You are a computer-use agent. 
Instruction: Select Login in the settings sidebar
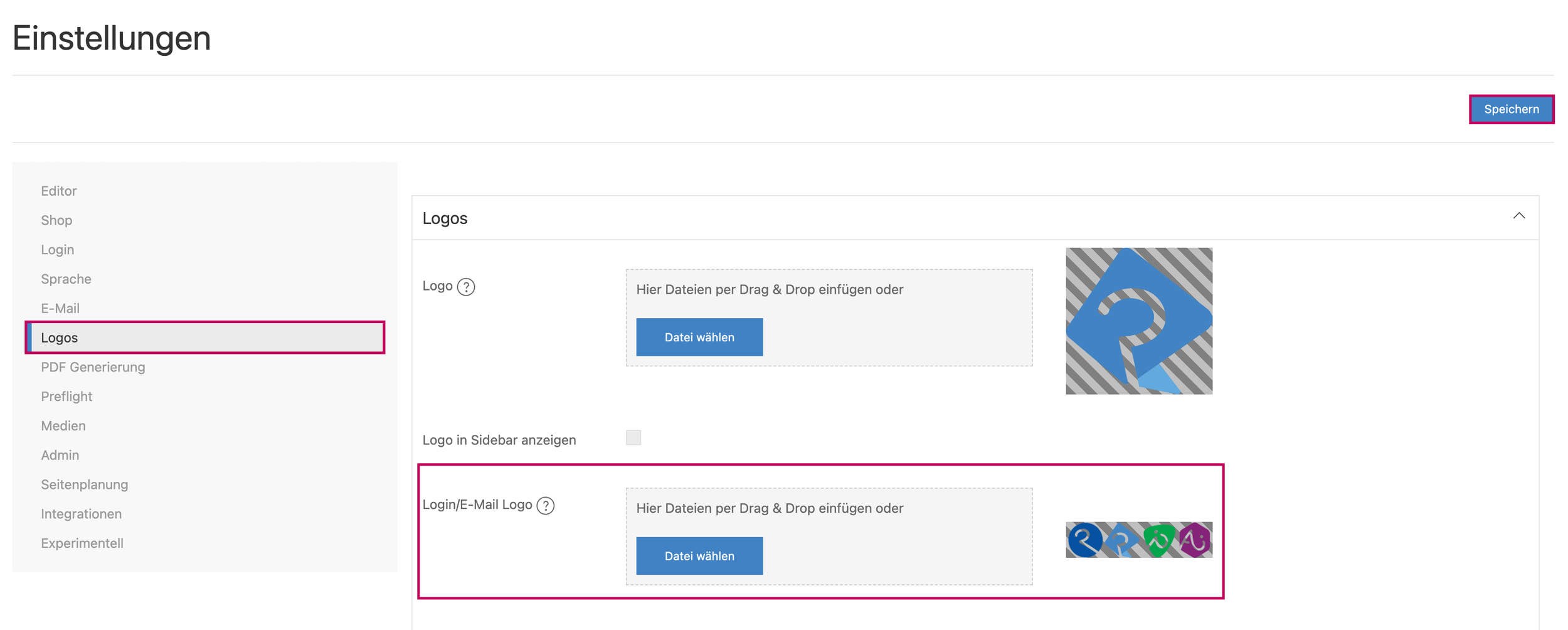click(58, 250)
